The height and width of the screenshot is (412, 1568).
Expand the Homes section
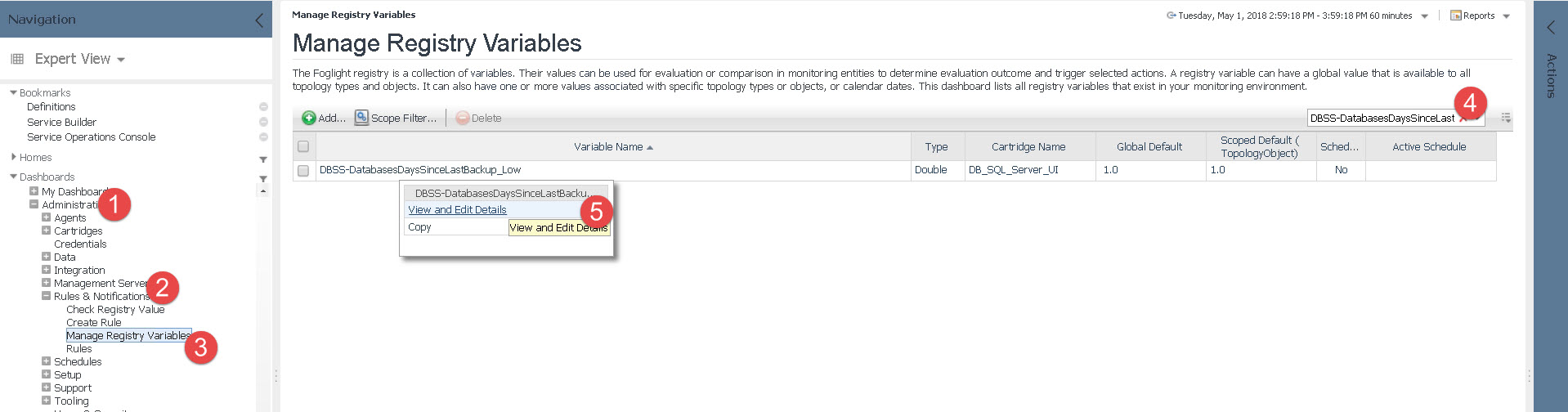14,157
